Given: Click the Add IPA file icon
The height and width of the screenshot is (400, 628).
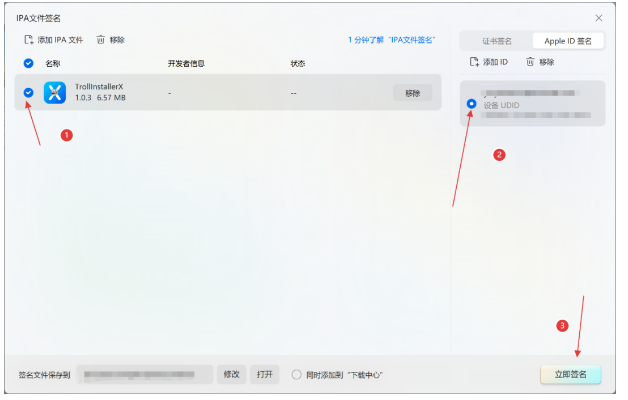Looking at the screenshot, I should 29,40.
